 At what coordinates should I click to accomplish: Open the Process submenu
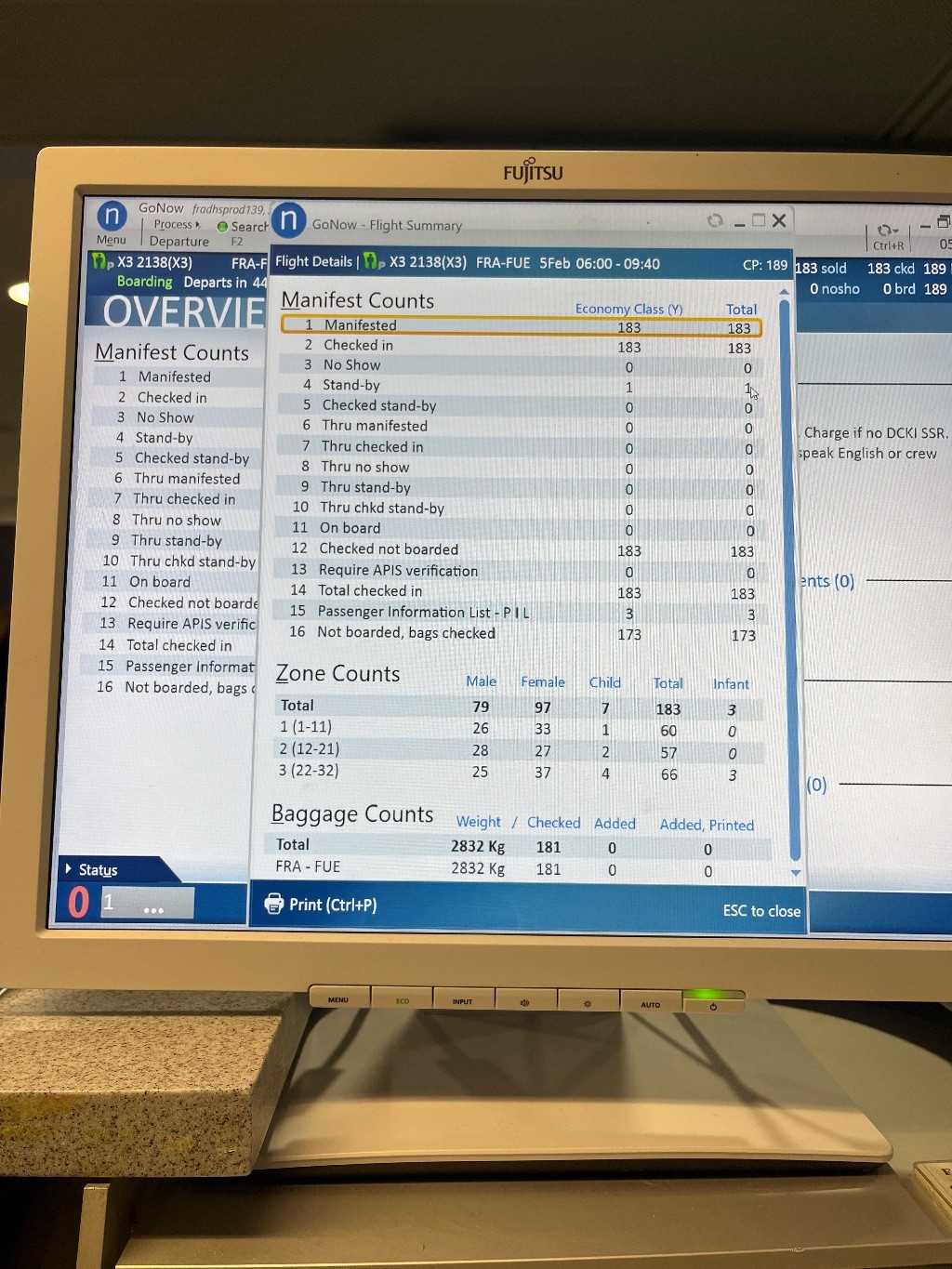click(x=177, y=225)
